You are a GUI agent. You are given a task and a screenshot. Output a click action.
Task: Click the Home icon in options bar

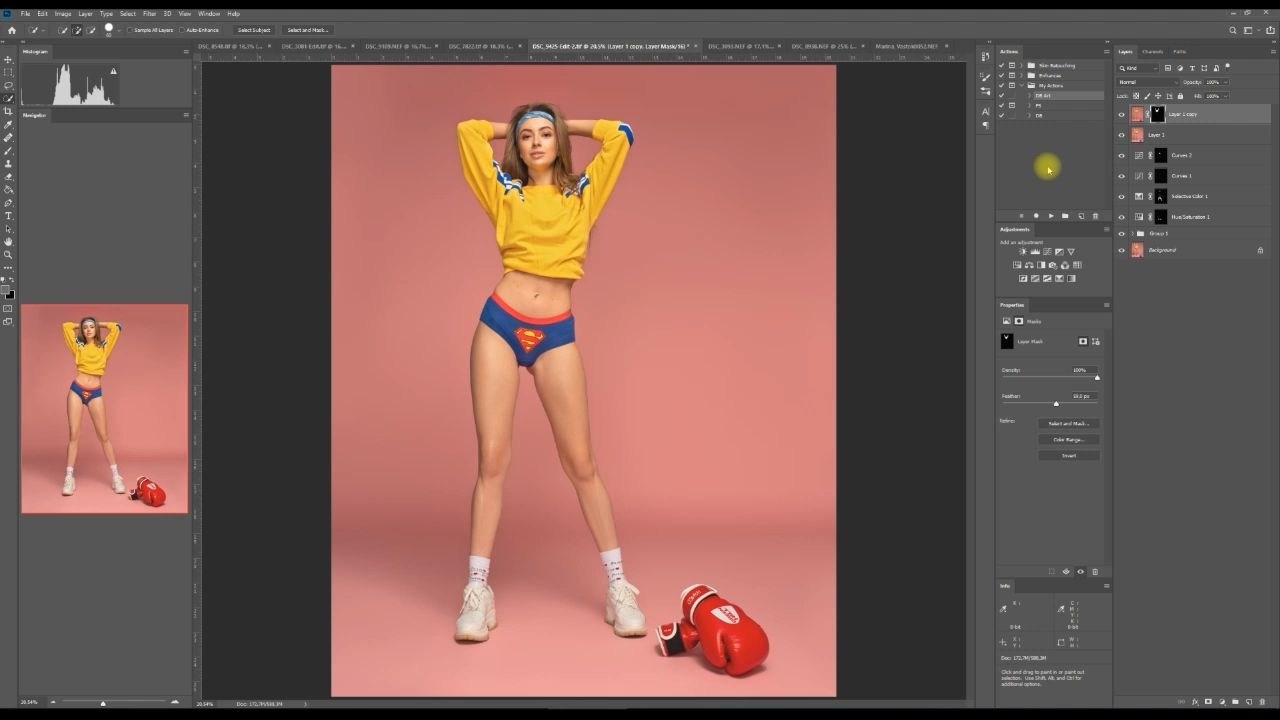tap(12, 30)
